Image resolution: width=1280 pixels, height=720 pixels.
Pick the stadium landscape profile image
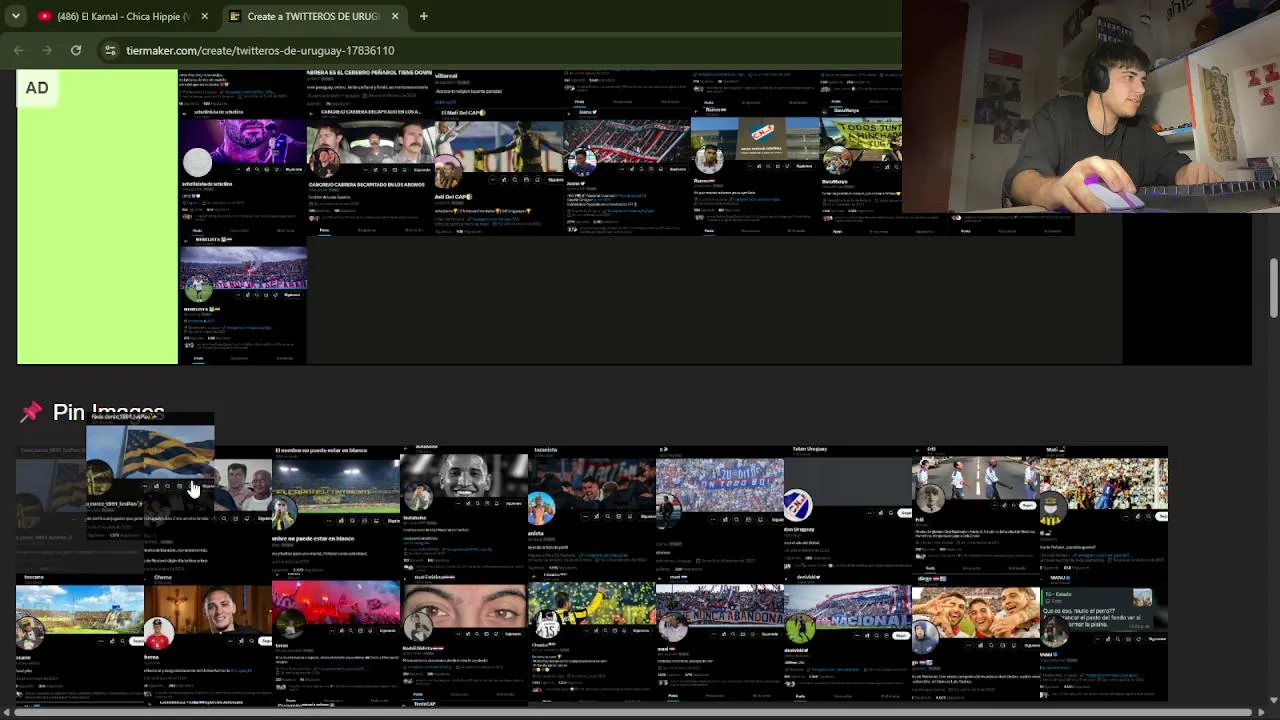(x=80, y=638)
